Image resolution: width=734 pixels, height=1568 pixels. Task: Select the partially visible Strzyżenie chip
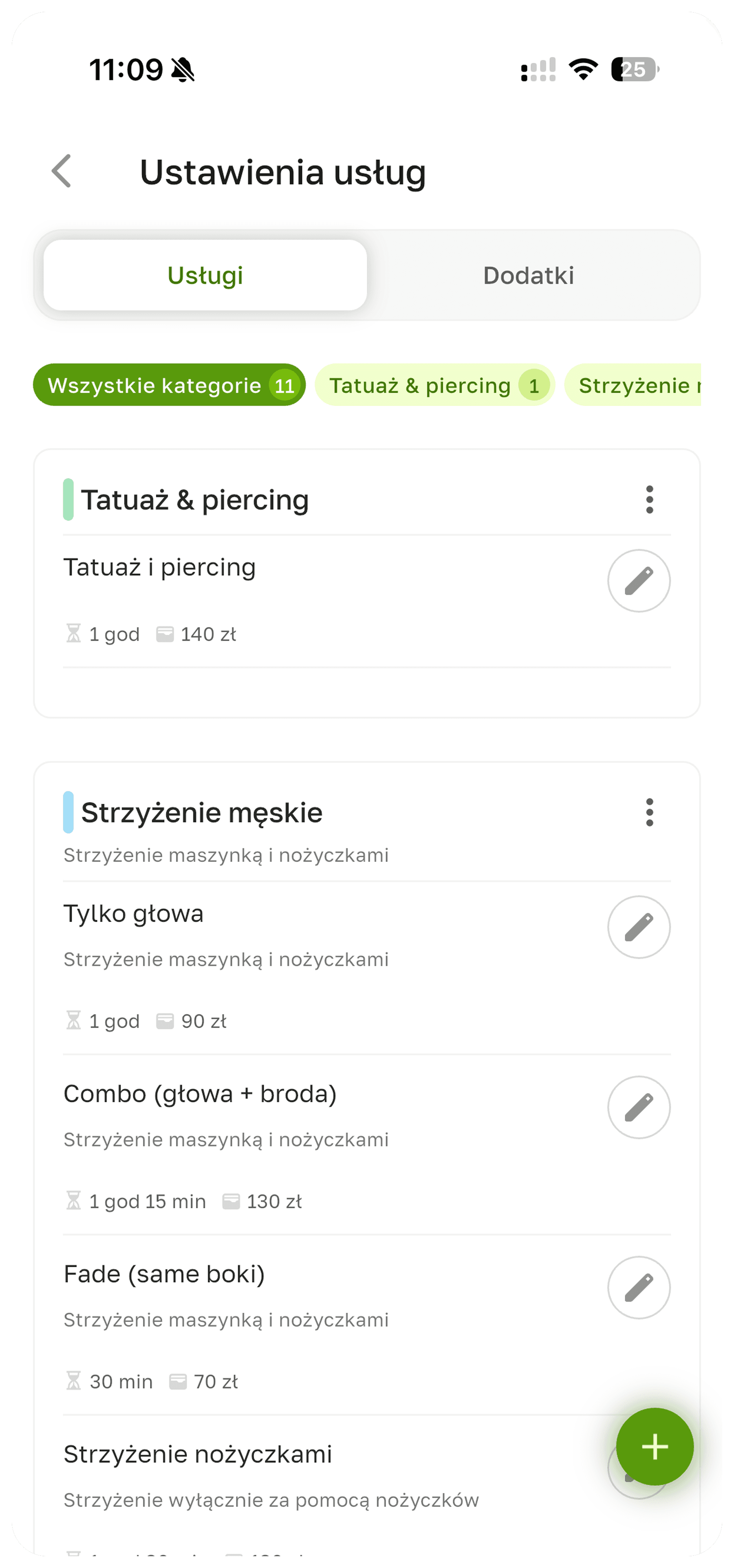[633, 385]
